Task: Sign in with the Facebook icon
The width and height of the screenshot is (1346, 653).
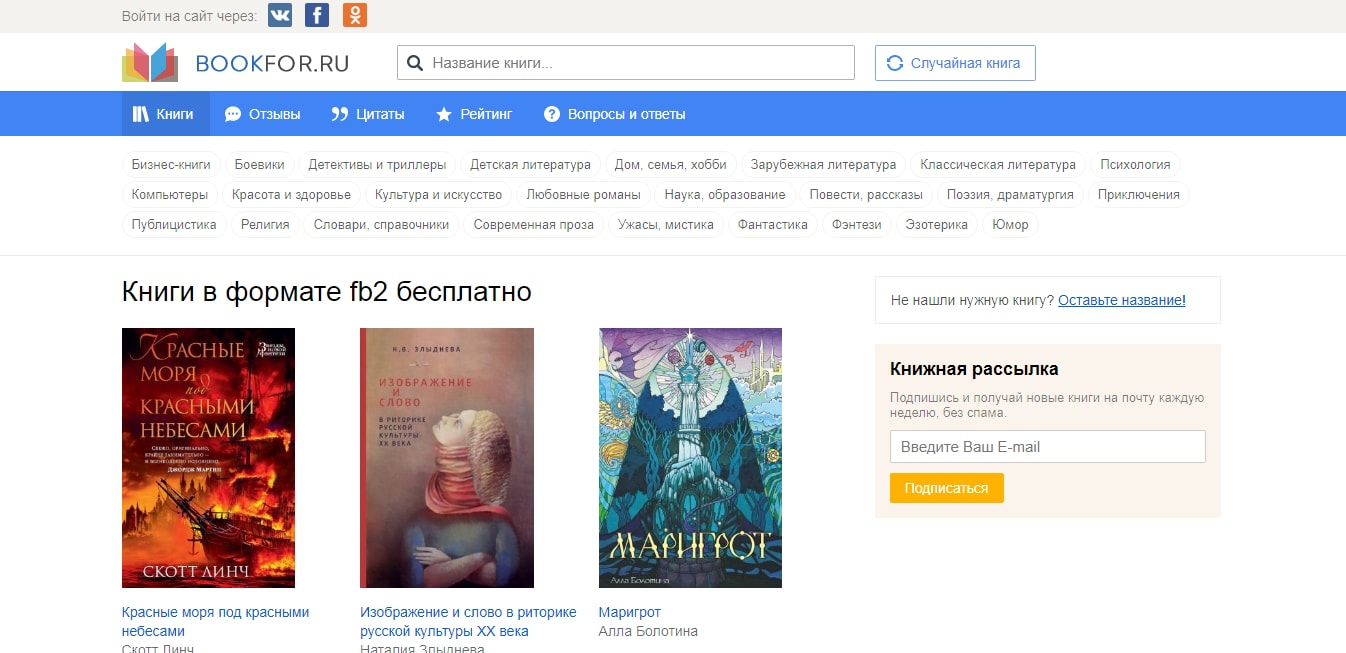Action: 317,15
